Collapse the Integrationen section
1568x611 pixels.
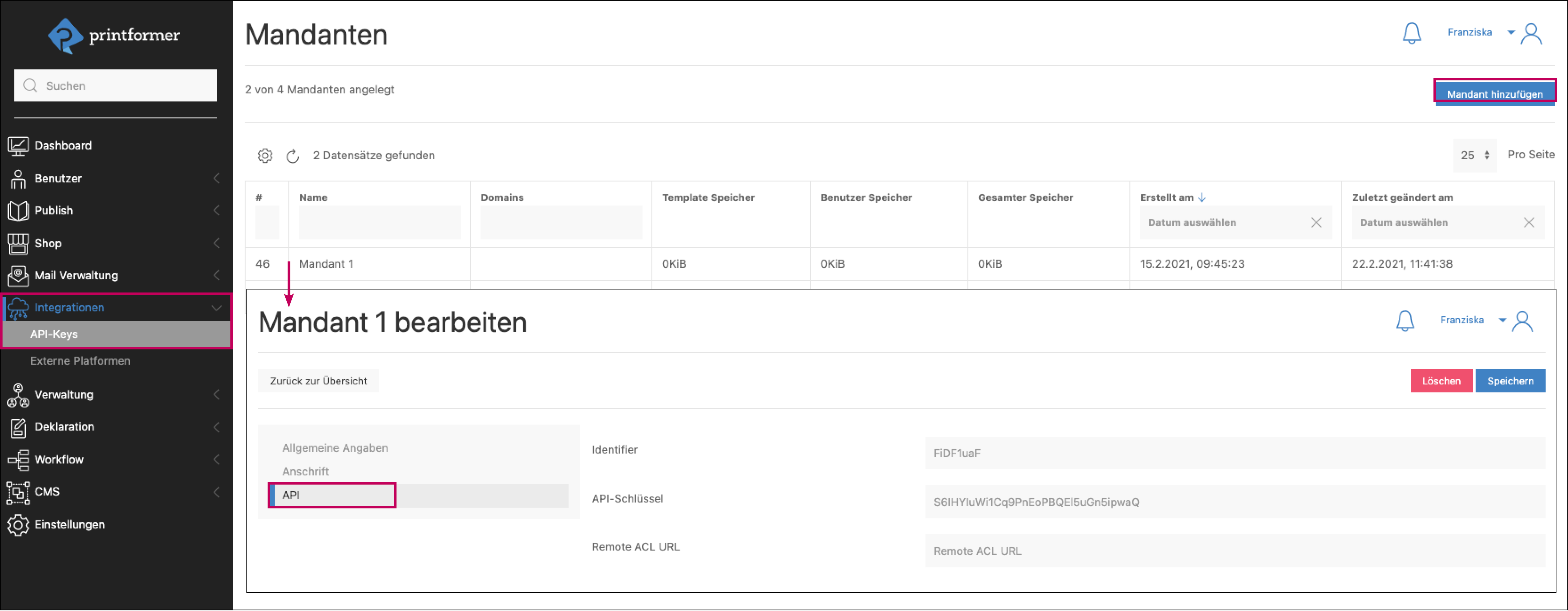(216, 308)
